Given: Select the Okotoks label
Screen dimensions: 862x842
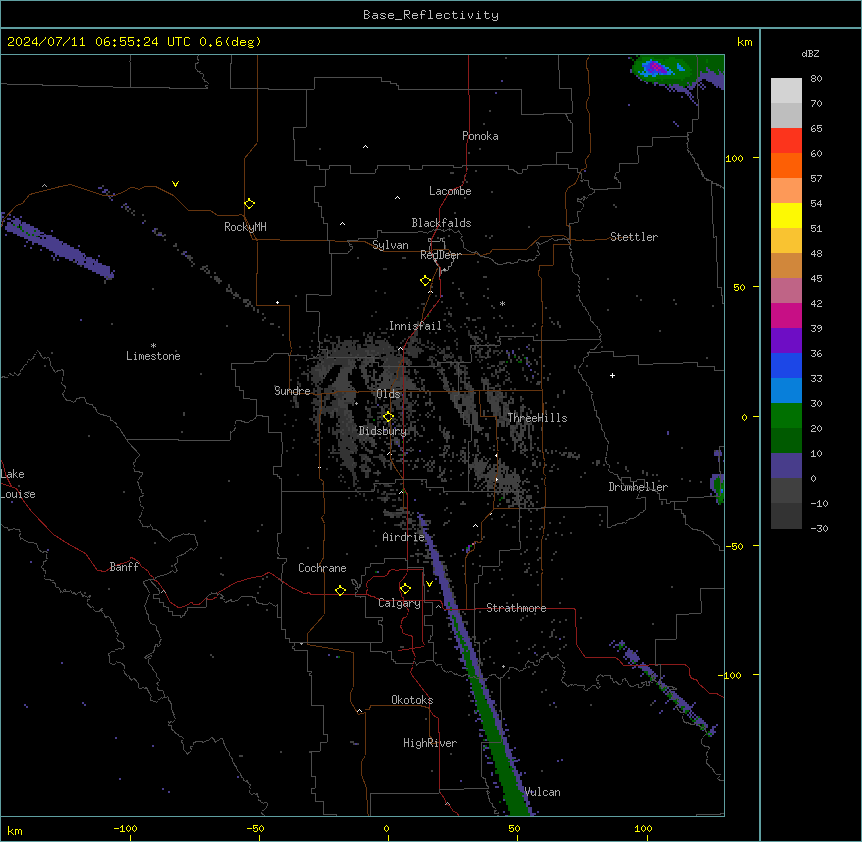Looking at the screenshot, I should point(412,700).
